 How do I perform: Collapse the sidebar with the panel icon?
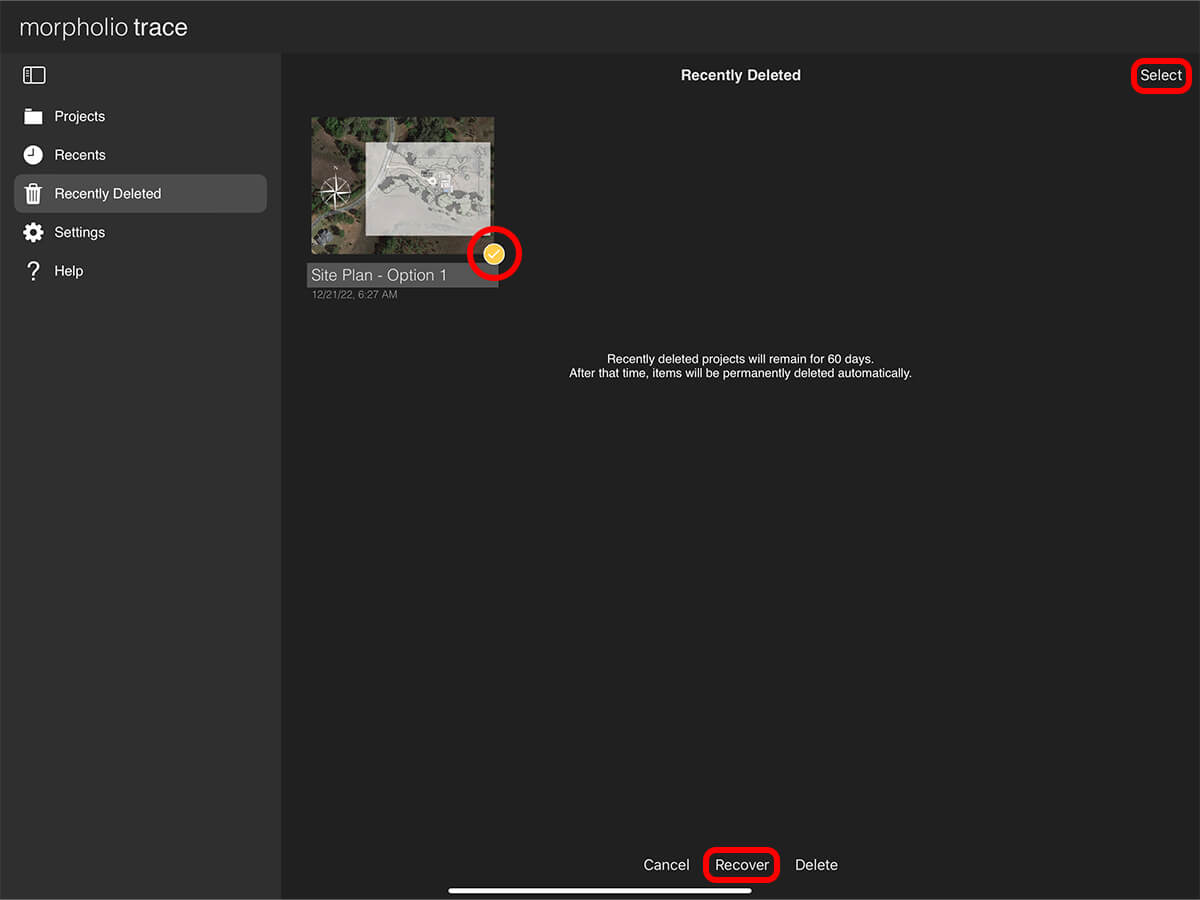pyautogui.click(x=34, y=75)
